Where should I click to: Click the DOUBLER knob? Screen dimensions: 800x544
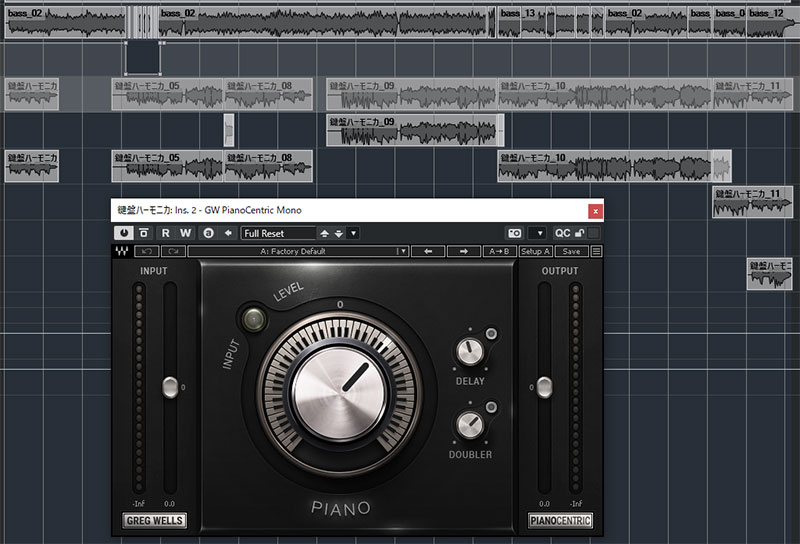click(469, 425)
